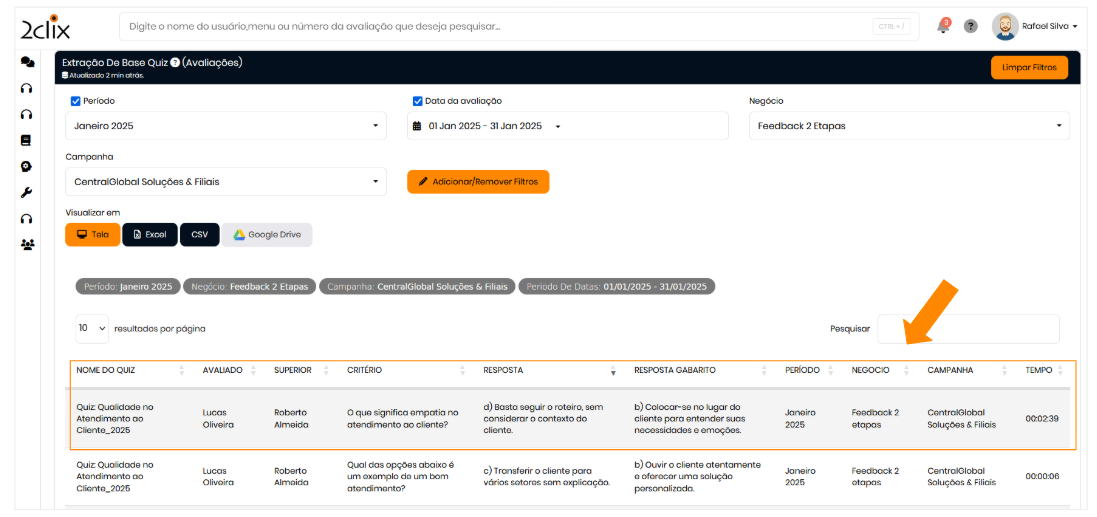The image size is (1097, 517).
Task: Open the Campanha dropdown
Action: (225, 182)
